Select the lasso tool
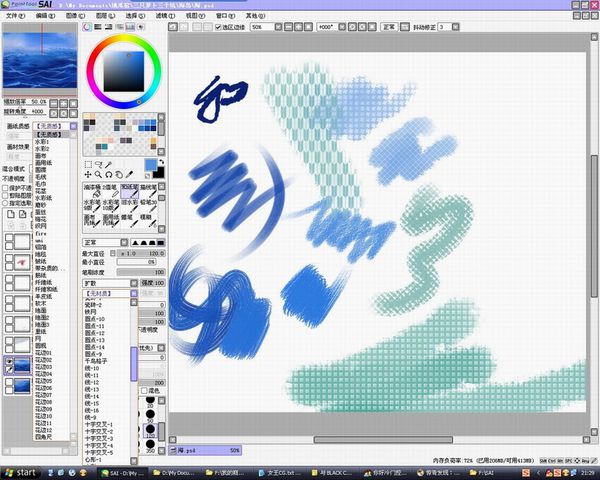This screenshot has height=480, width=600. (x=98, y=164)
